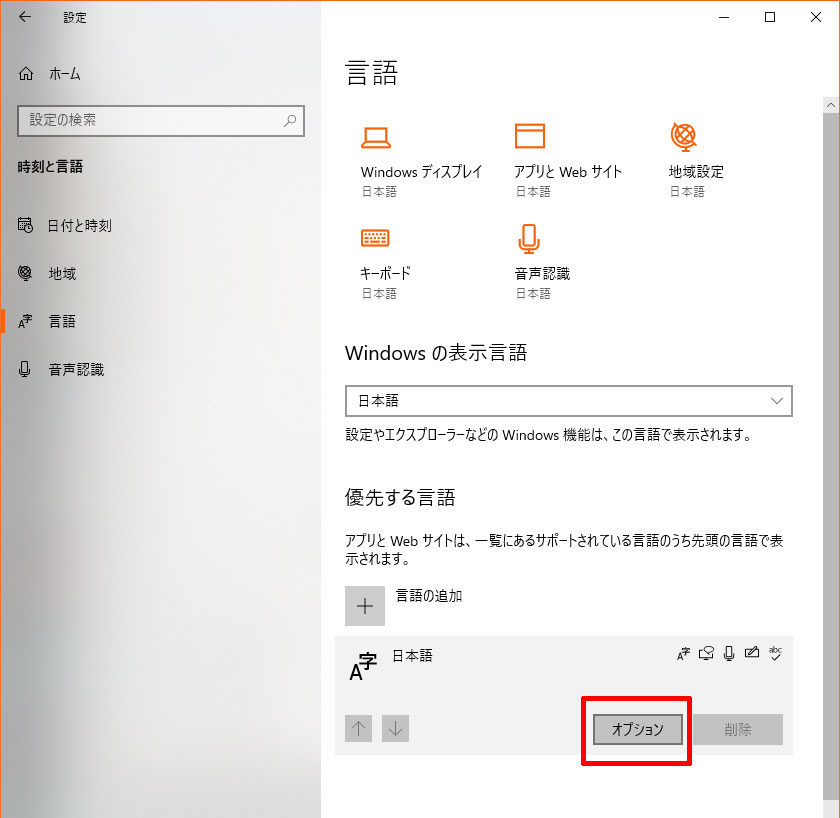Click the speech recognition feature icon

[729, 654]
